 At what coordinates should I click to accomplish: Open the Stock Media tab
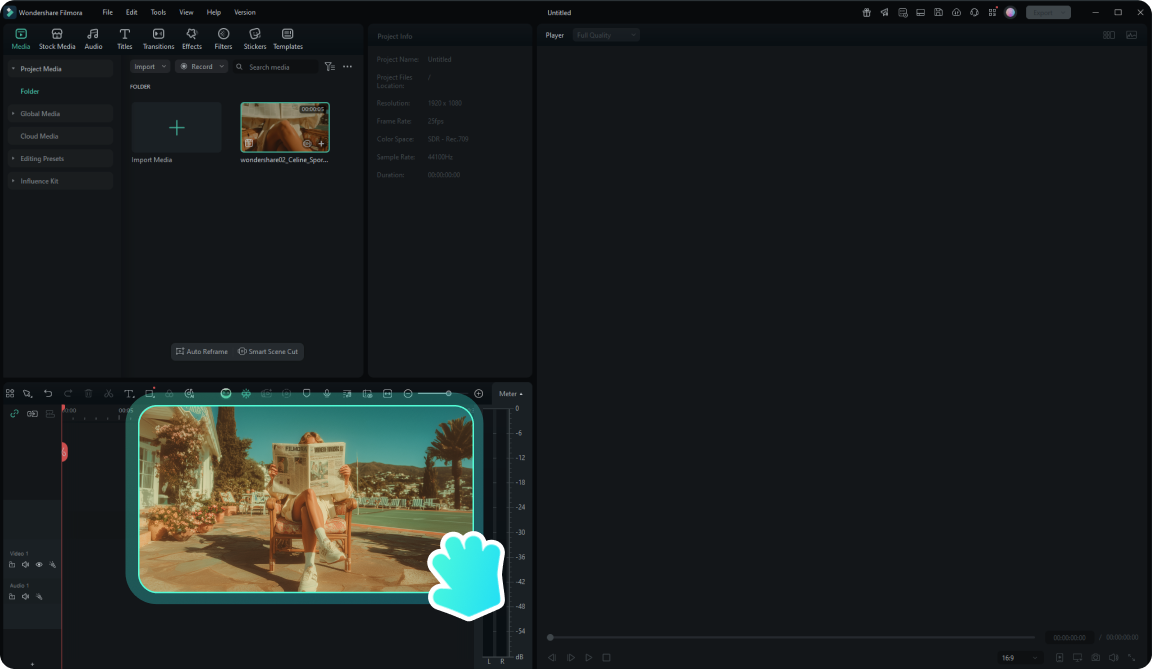pos(57,39)
